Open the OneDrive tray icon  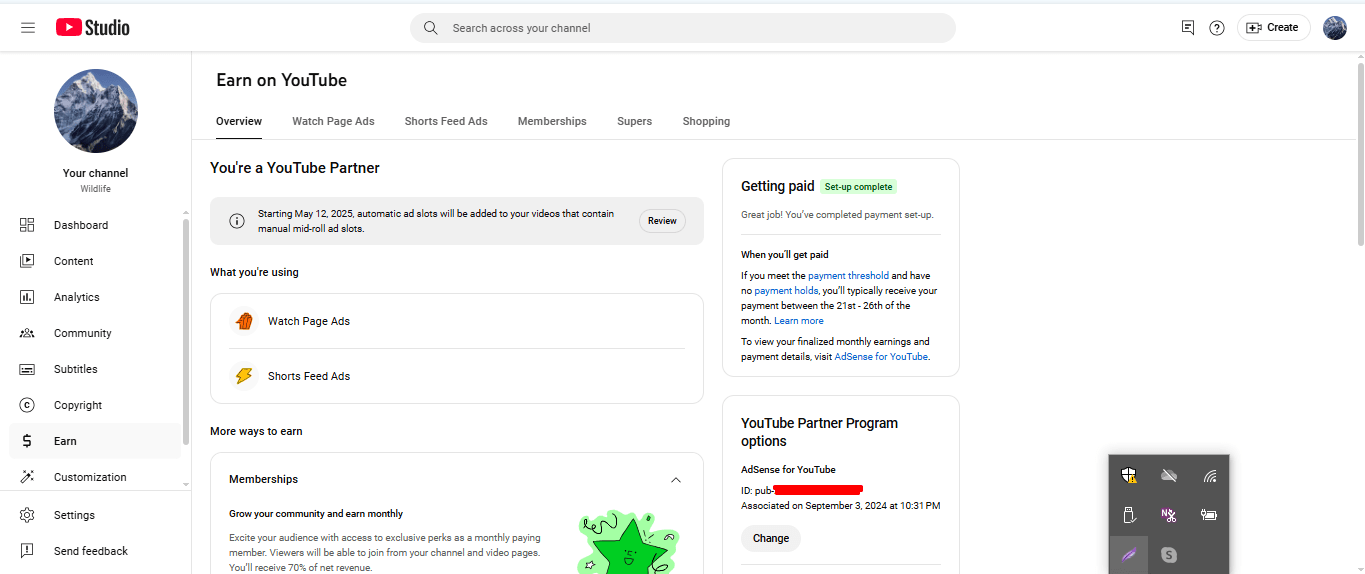1169,475
